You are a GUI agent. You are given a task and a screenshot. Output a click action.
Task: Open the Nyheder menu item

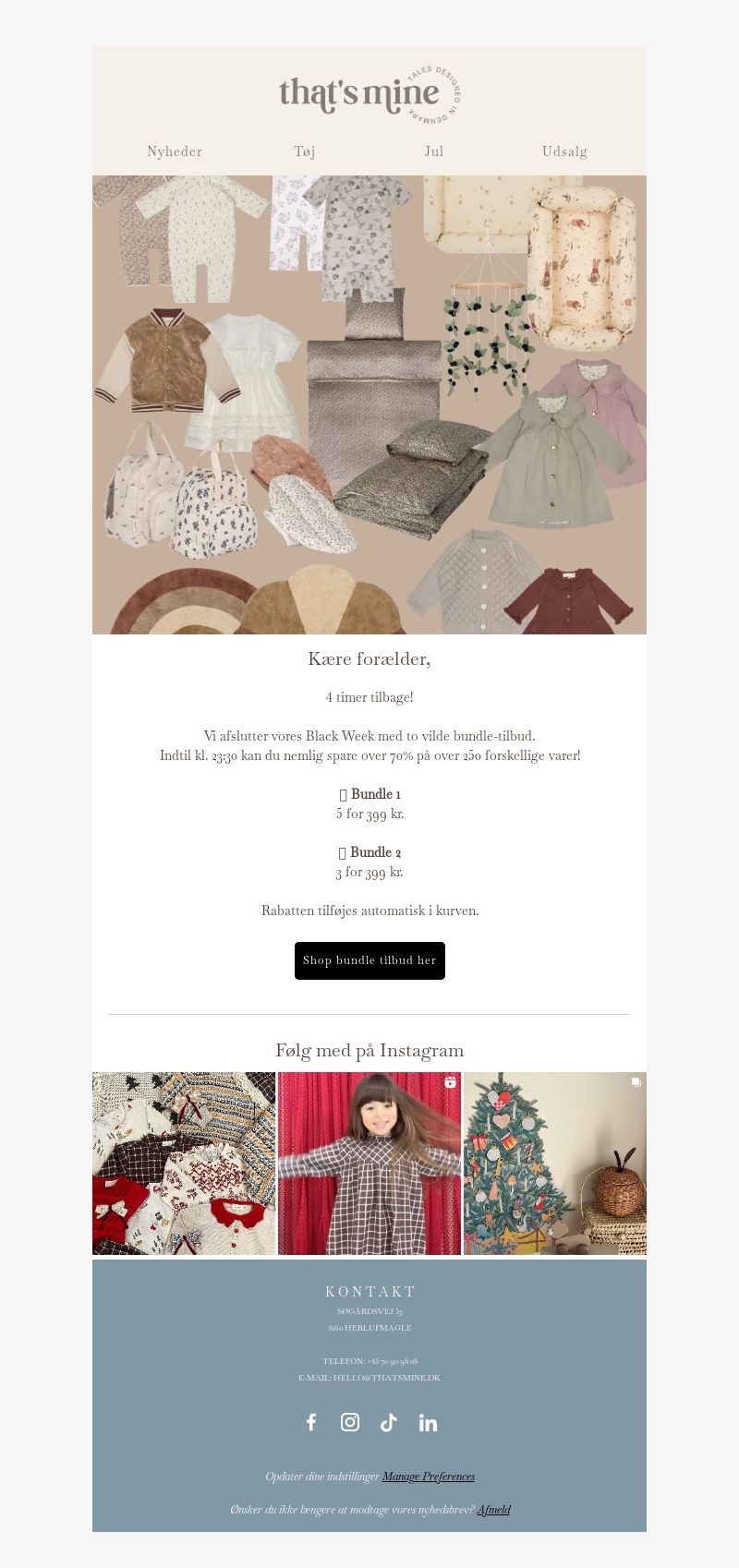(x=175, y=151)
